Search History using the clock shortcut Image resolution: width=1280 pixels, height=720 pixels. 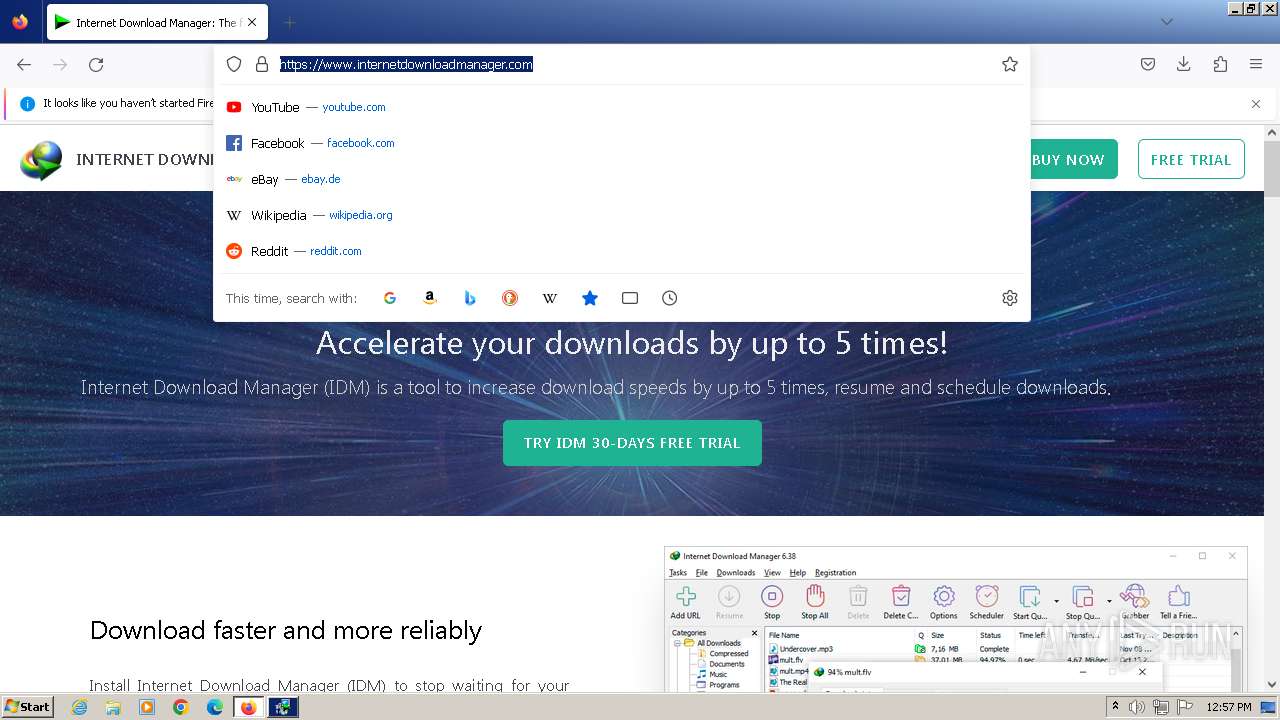670,298
